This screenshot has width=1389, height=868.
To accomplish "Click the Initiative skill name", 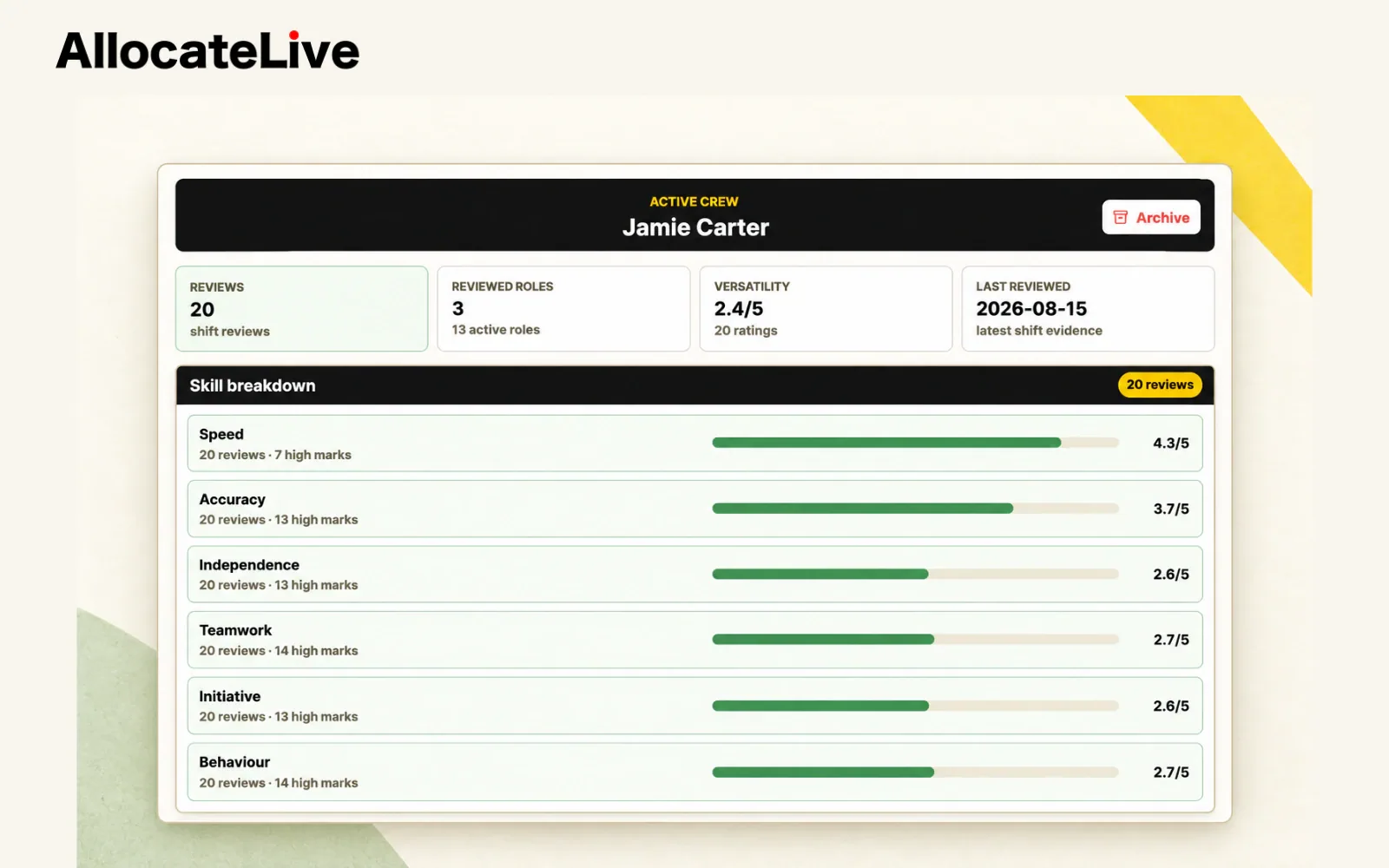I will (x=229, y=696).
